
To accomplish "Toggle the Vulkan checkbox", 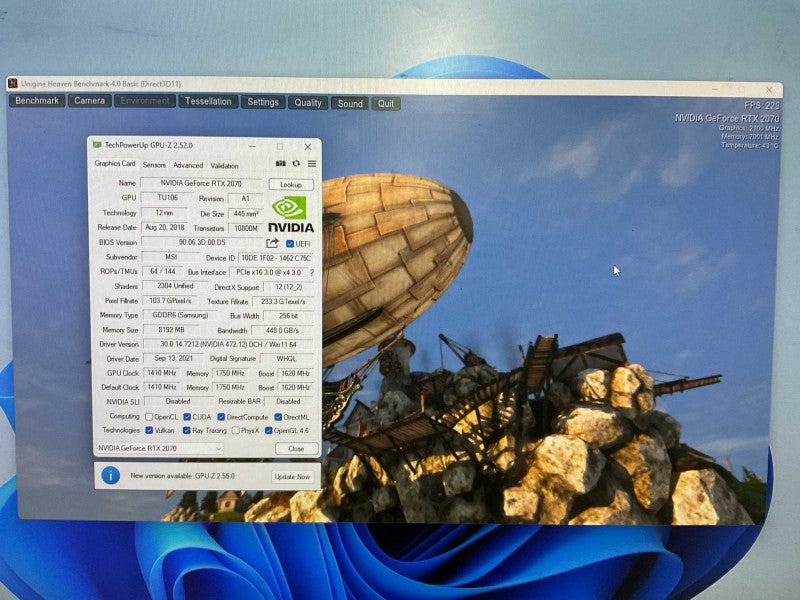I will (x=149, y=430).
